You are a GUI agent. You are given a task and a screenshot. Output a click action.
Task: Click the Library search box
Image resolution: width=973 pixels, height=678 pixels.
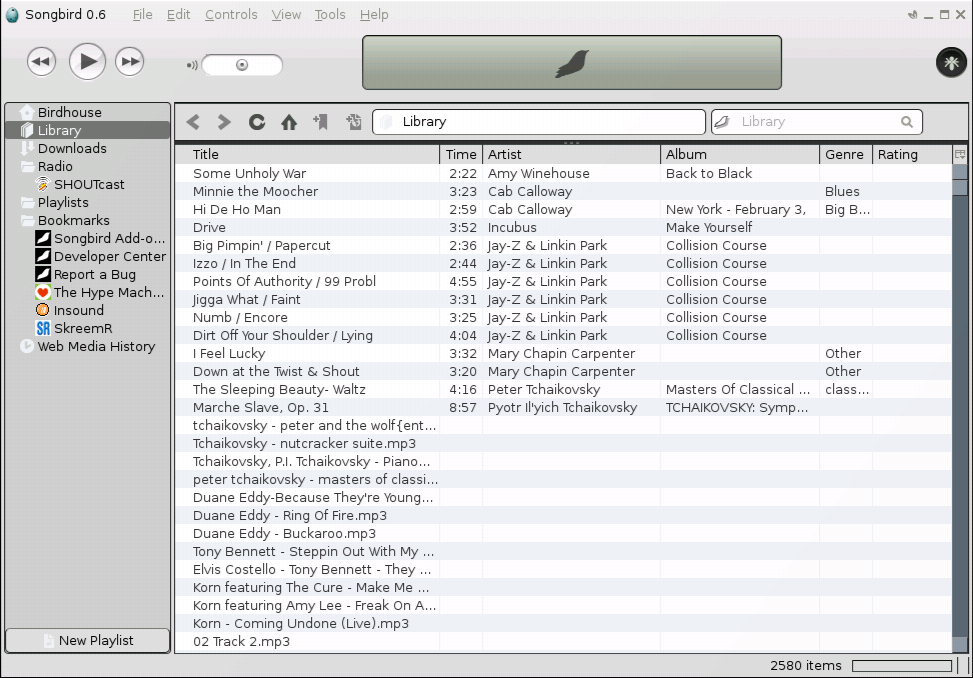click(816, 122)
